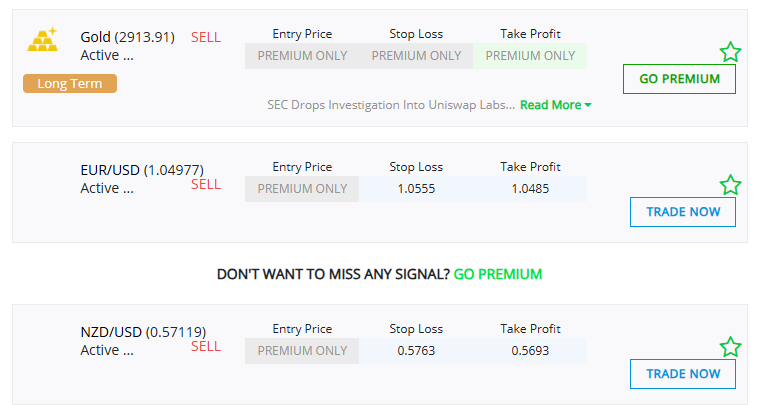Select EUR/USD Take Profit value 1.0485
759x405 pixels.
530,189
